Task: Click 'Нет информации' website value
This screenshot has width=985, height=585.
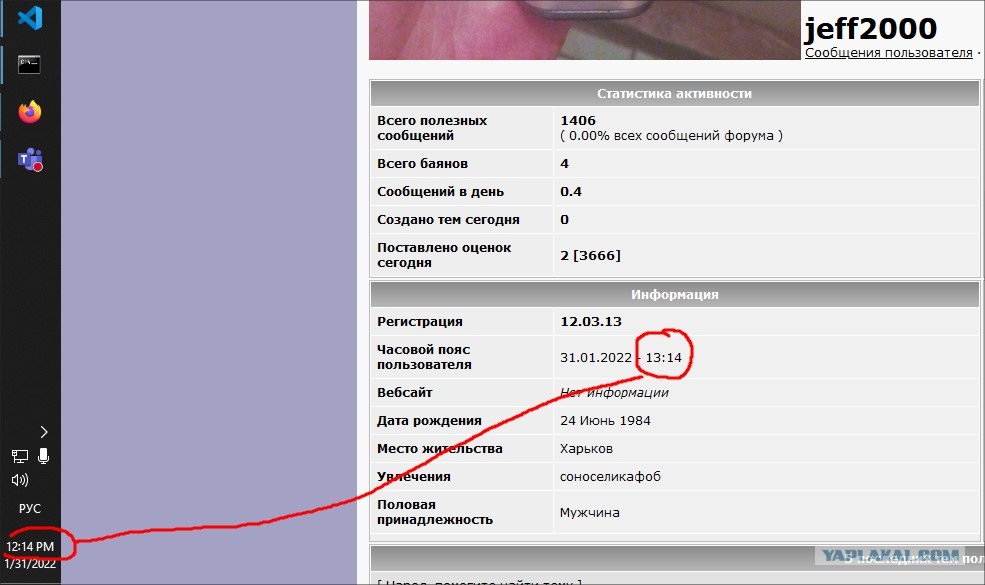Action: pyautogui.click(x=614, y=393)
